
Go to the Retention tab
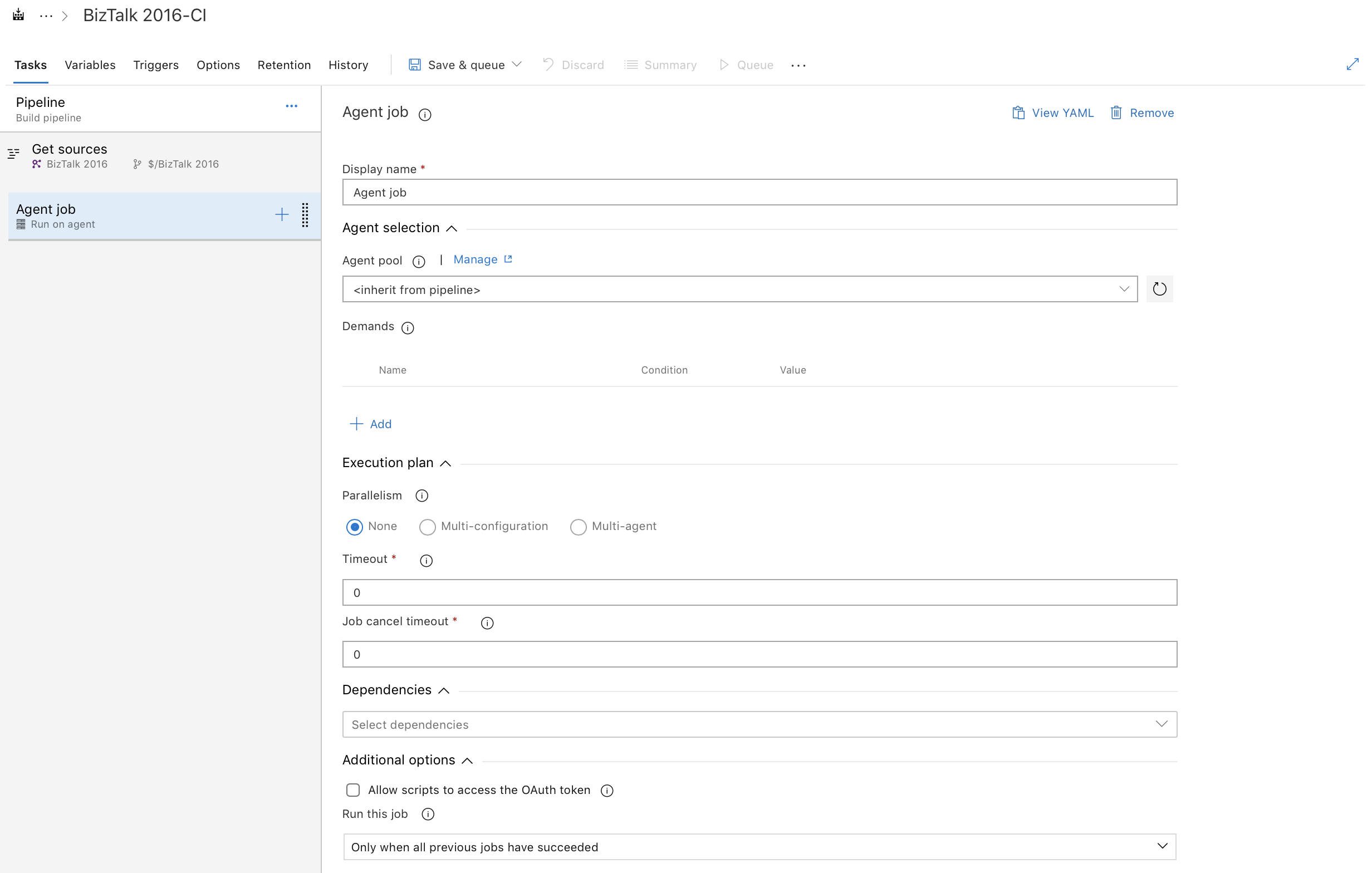(285, 65)
